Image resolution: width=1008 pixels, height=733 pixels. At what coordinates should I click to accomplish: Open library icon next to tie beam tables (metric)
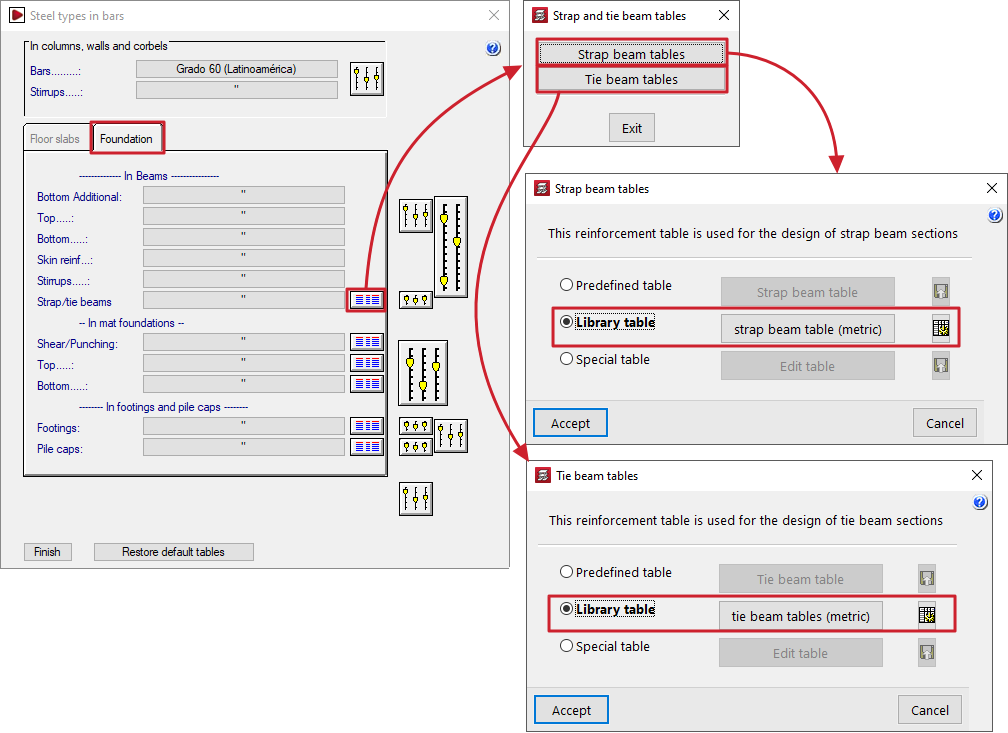point(927,615)
